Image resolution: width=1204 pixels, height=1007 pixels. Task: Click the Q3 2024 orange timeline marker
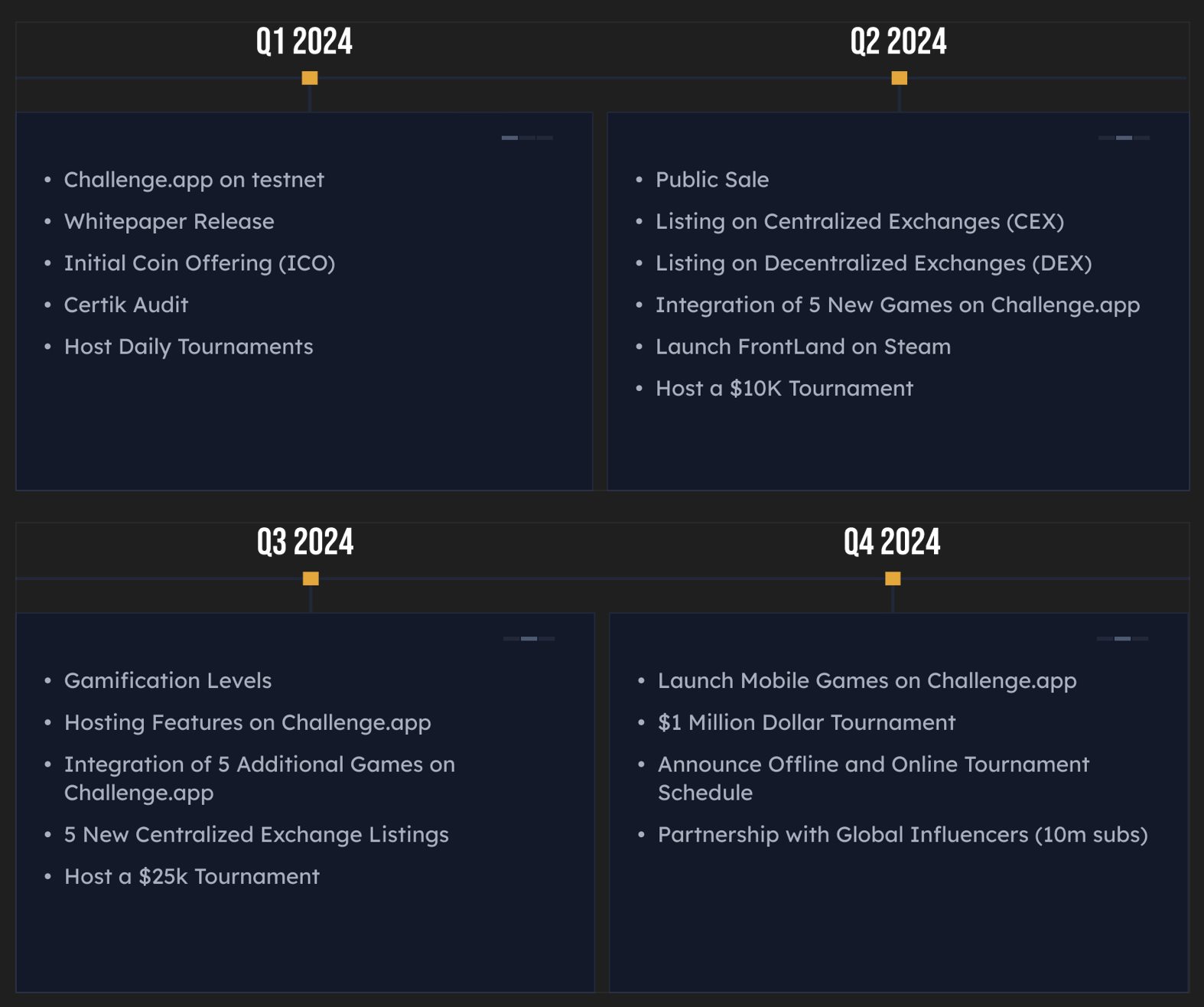[311, 578]
